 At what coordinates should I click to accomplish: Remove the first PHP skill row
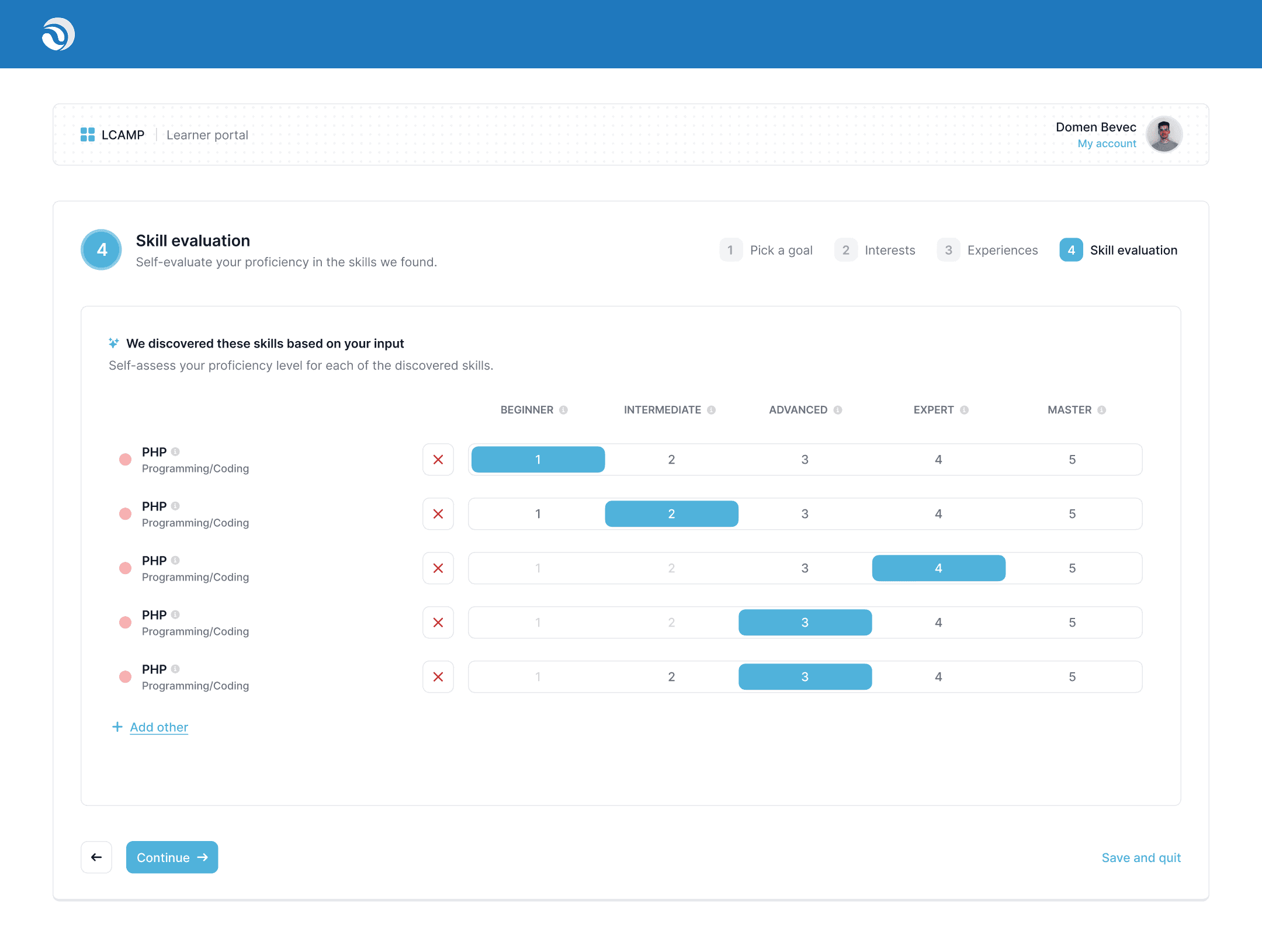438,460
